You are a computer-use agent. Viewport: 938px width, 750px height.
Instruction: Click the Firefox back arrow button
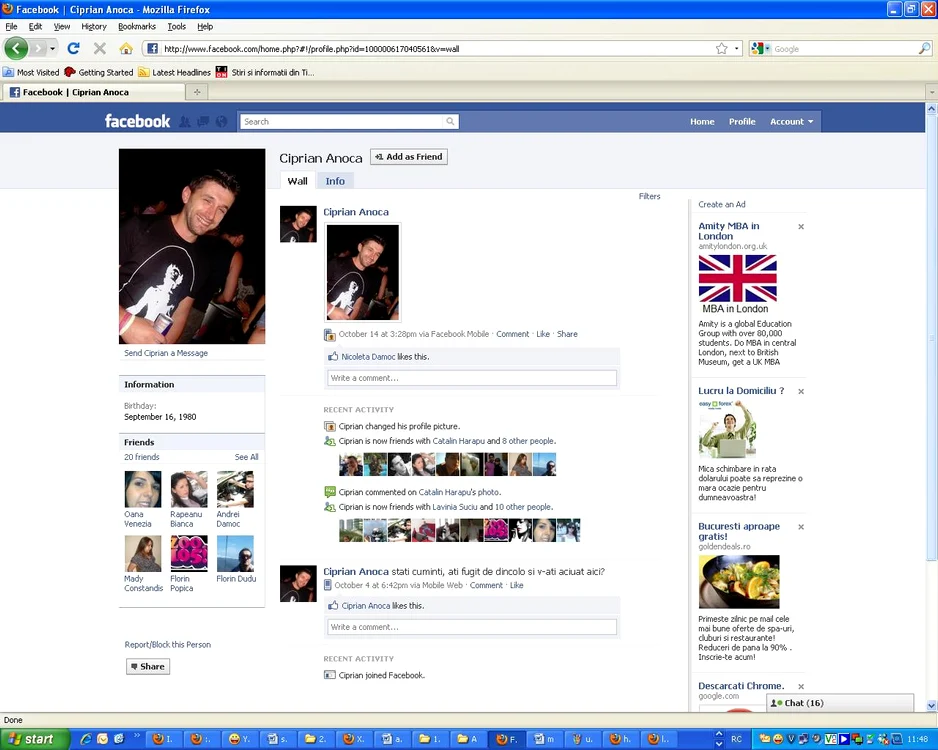point(16,48)
